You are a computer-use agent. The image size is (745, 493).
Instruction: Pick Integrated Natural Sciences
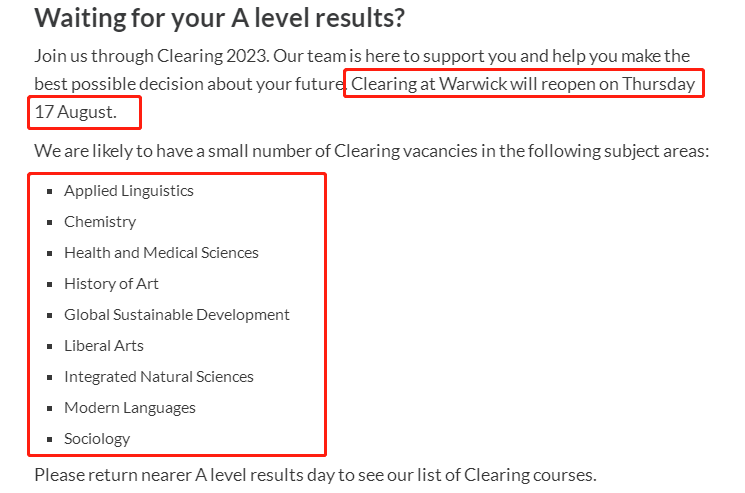coord(159,377)
